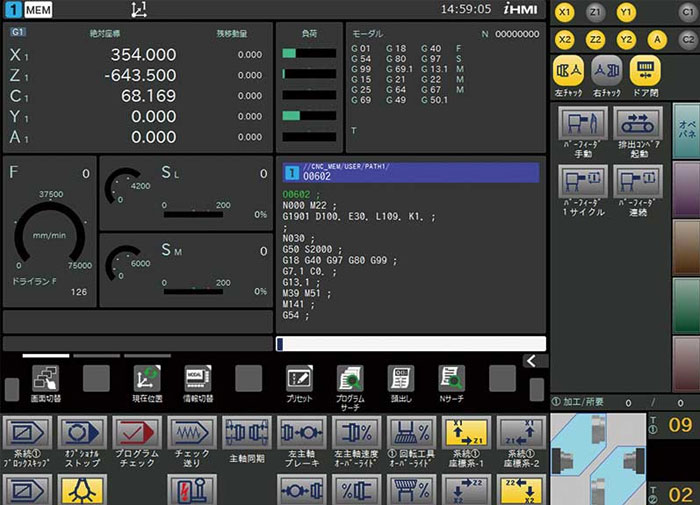Switch to the second function page indicator
This screenshot has width=700, height=505.
[97, 356]
